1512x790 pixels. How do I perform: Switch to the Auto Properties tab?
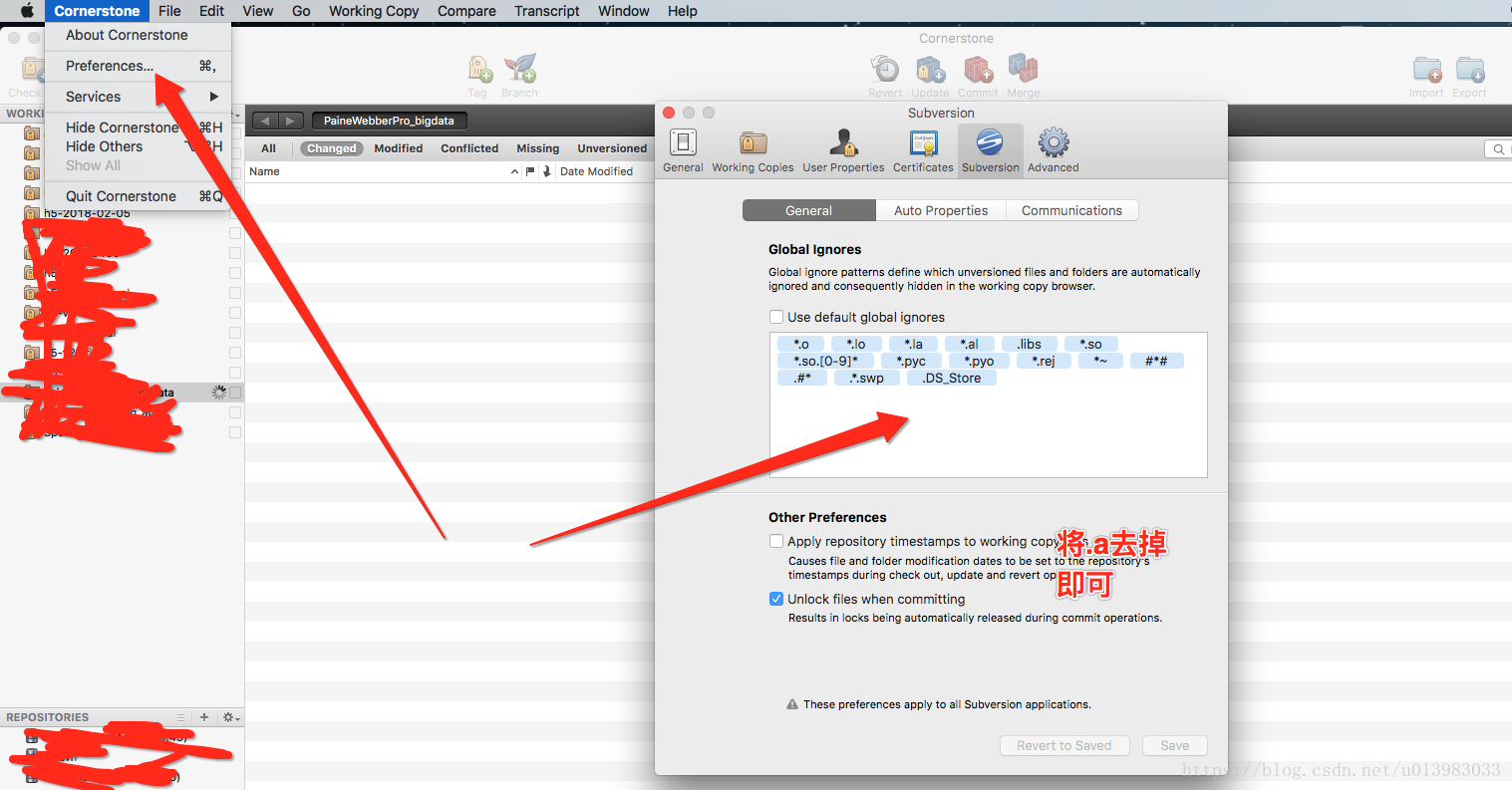[941, 210]
